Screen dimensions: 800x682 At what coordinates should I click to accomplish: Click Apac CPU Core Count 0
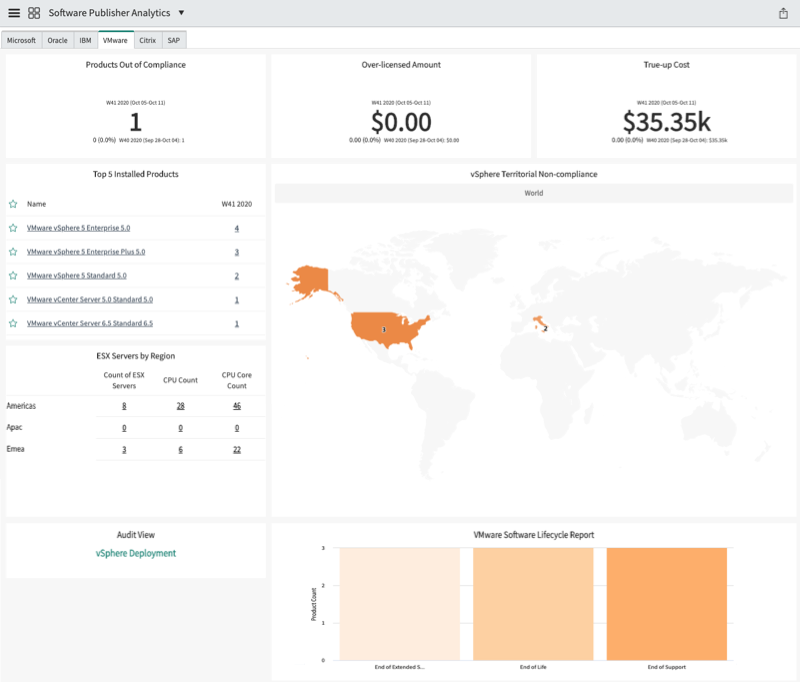[x=237, y=428]
